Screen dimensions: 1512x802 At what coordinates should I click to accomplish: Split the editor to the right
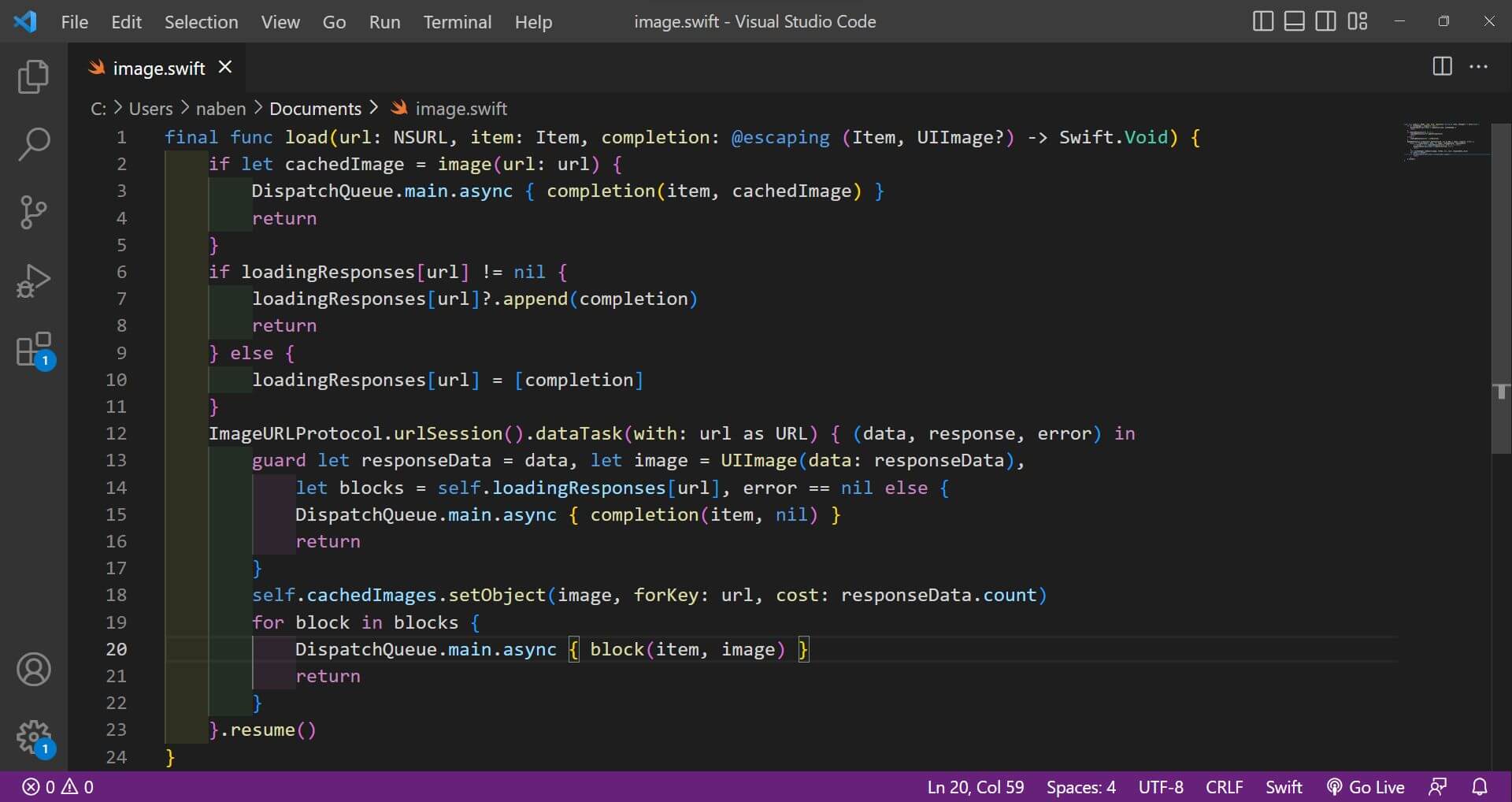click(x=1442, y=67)
